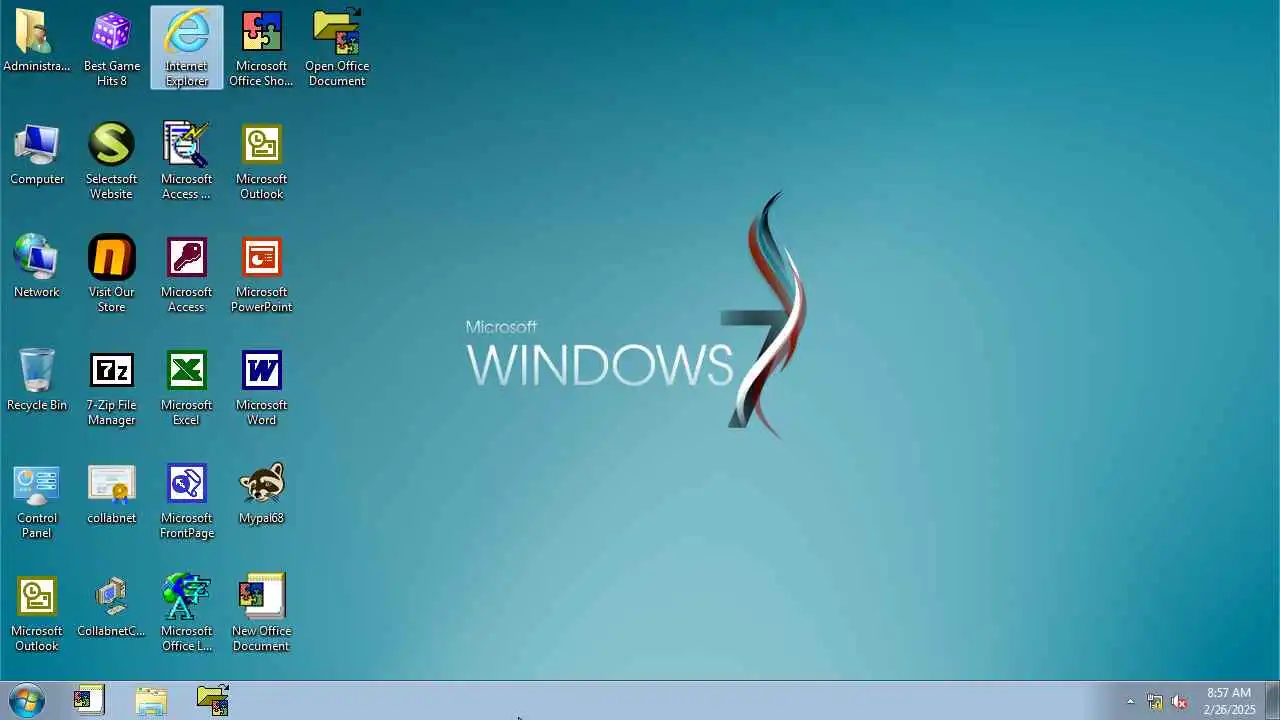The height and width of the screenshot is (720, 1280).
Task: Select Microsoft Office Language Settings icon
Action: tap(186, 612)
